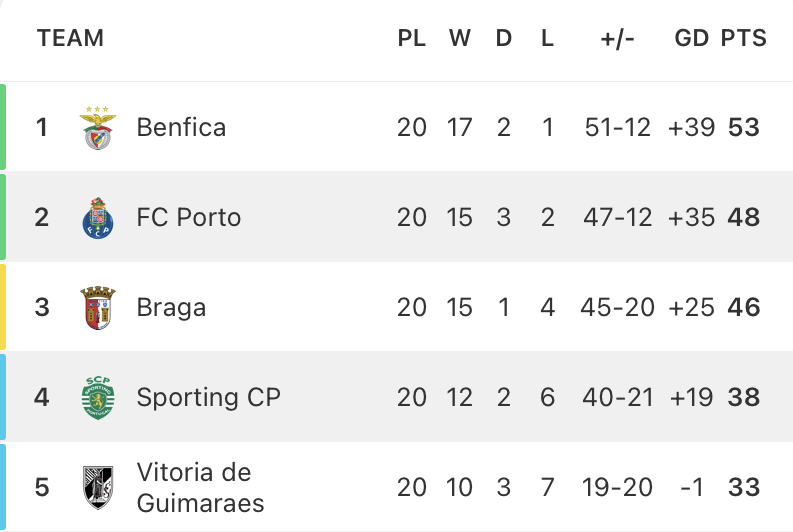Image resolution: width=793 pixels, height=532 pixels.
Task: Sort table by PTS column header
Action: [743, 38]
